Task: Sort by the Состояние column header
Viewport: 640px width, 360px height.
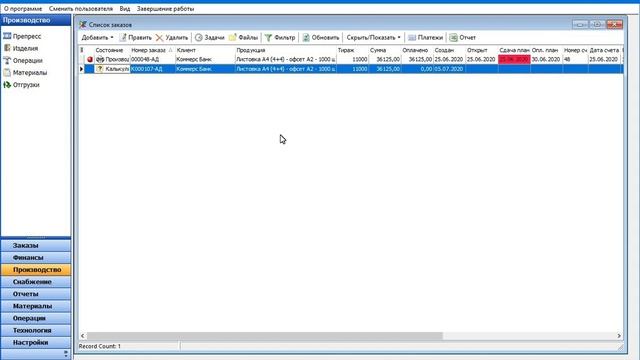Action: (x=112, y=50)
